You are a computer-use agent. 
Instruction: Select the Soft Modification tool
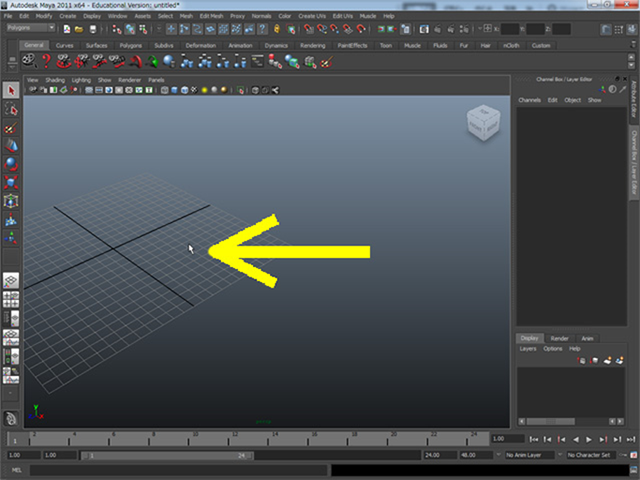pos(11,219)
